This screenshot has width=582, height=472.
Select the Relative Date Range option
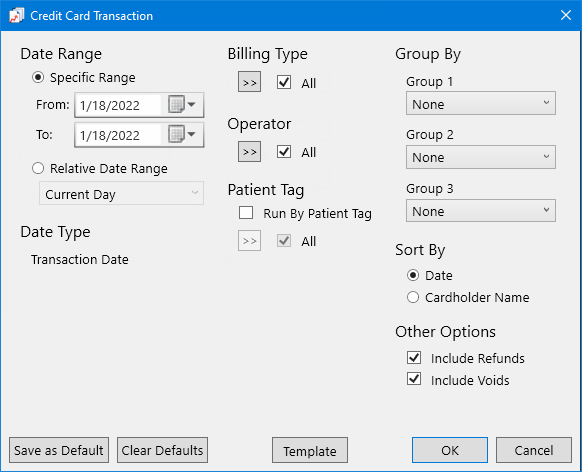(38, 168)
